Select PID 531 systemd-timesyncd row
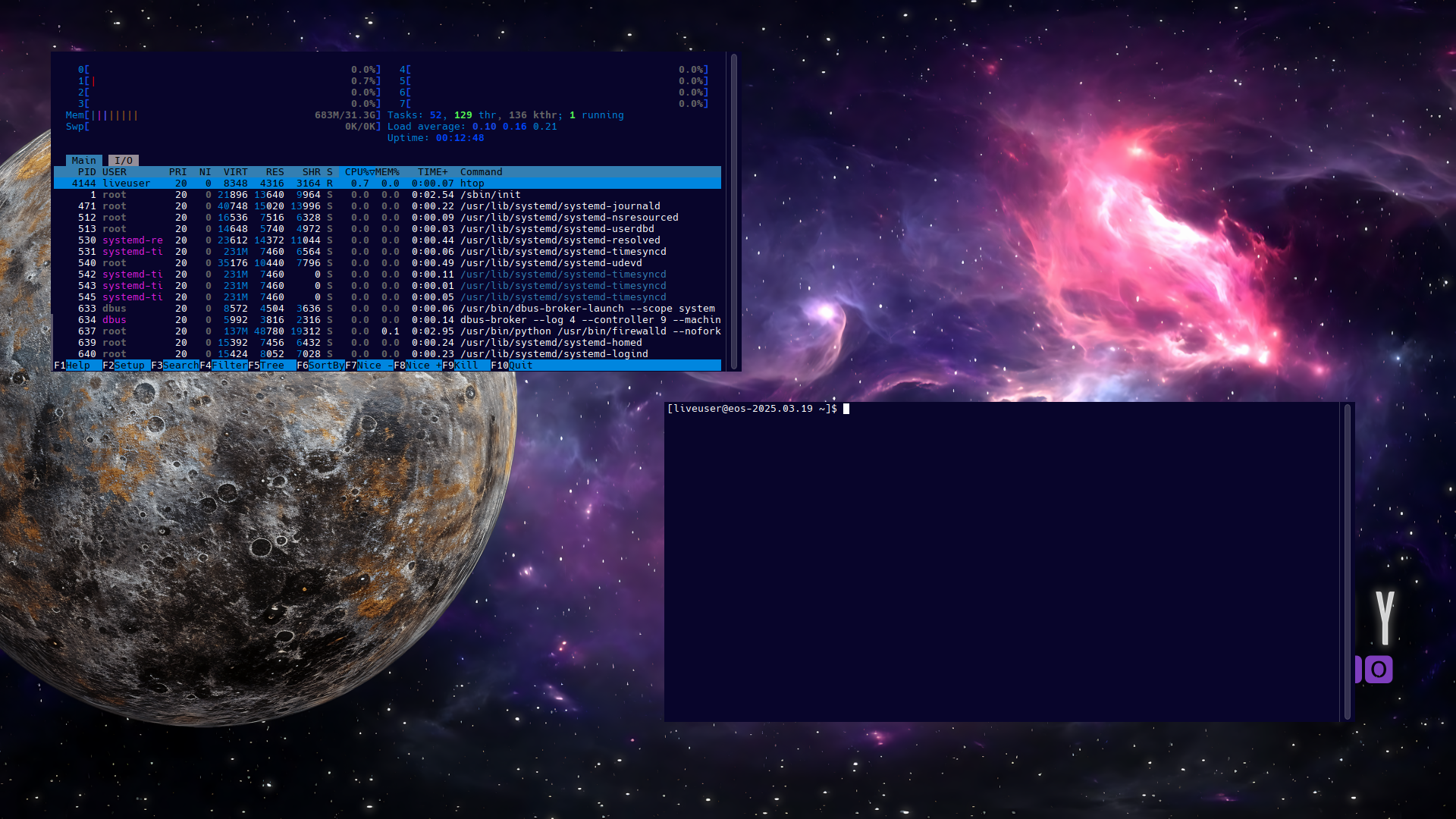Image resolution: width=1456 pixels, height=819 pixels. click(388, 252)
